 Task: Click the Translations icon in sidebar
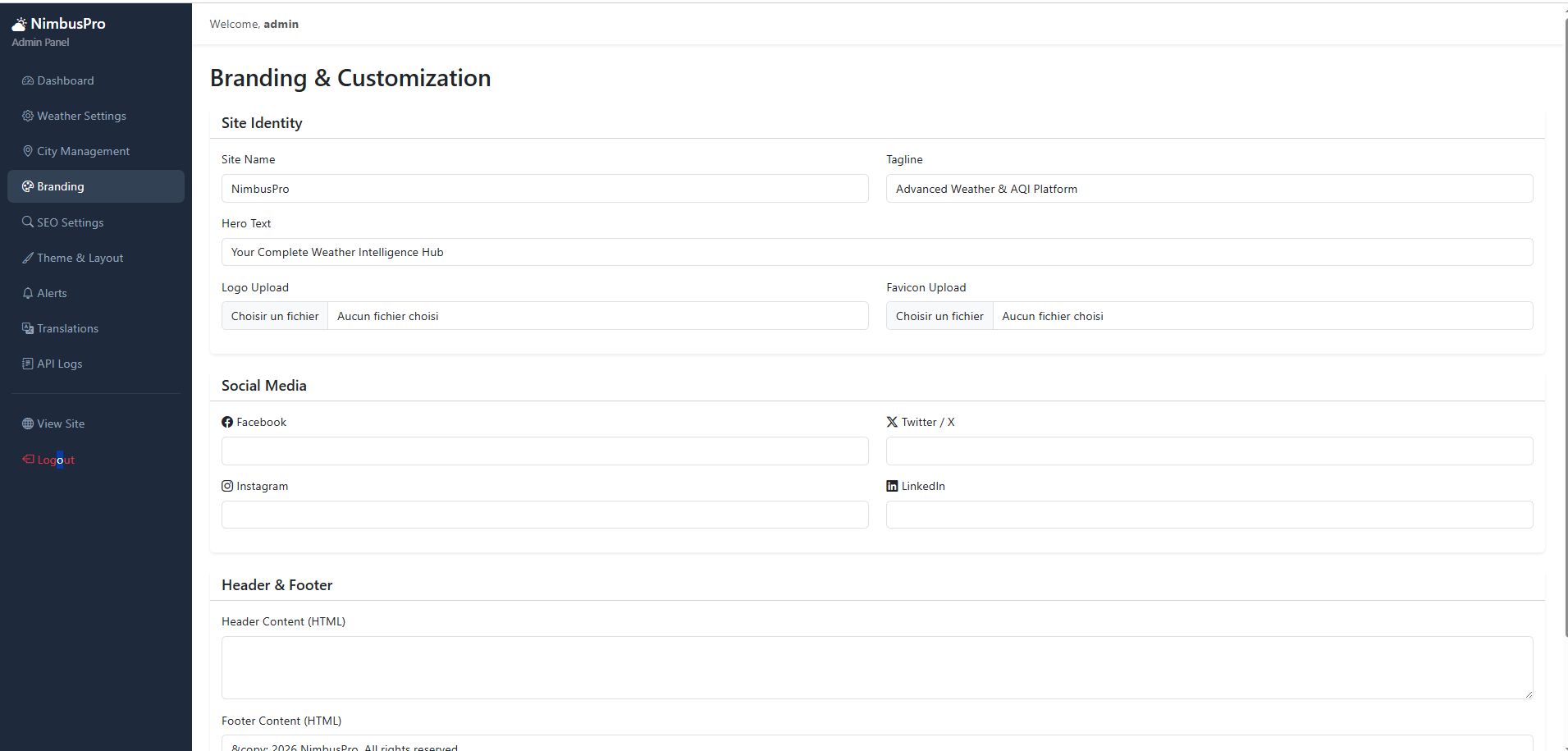[28, 328]
